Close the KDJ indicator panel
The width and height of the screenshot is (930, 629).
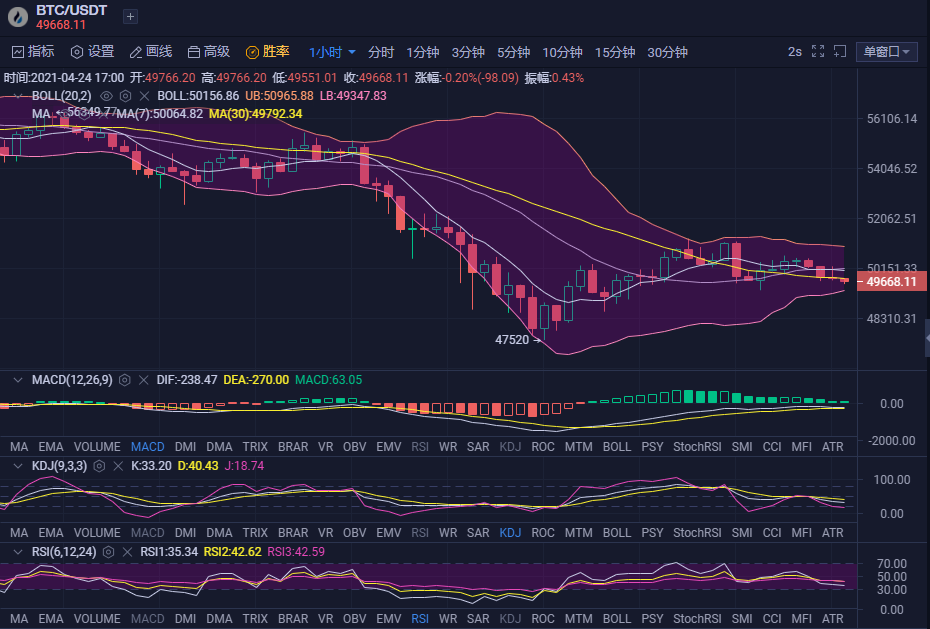tap(118, 466)
